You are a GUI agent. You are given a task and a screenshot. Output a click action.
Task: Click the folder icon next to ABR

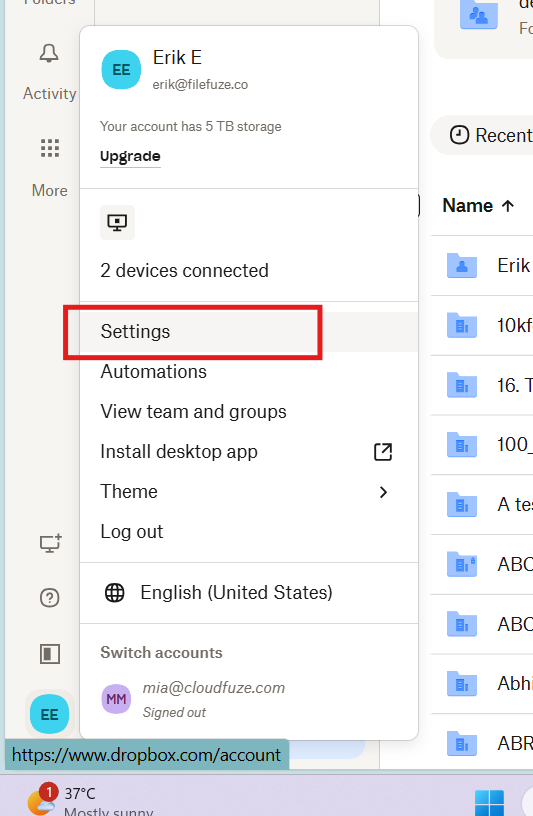click(462, 743)
